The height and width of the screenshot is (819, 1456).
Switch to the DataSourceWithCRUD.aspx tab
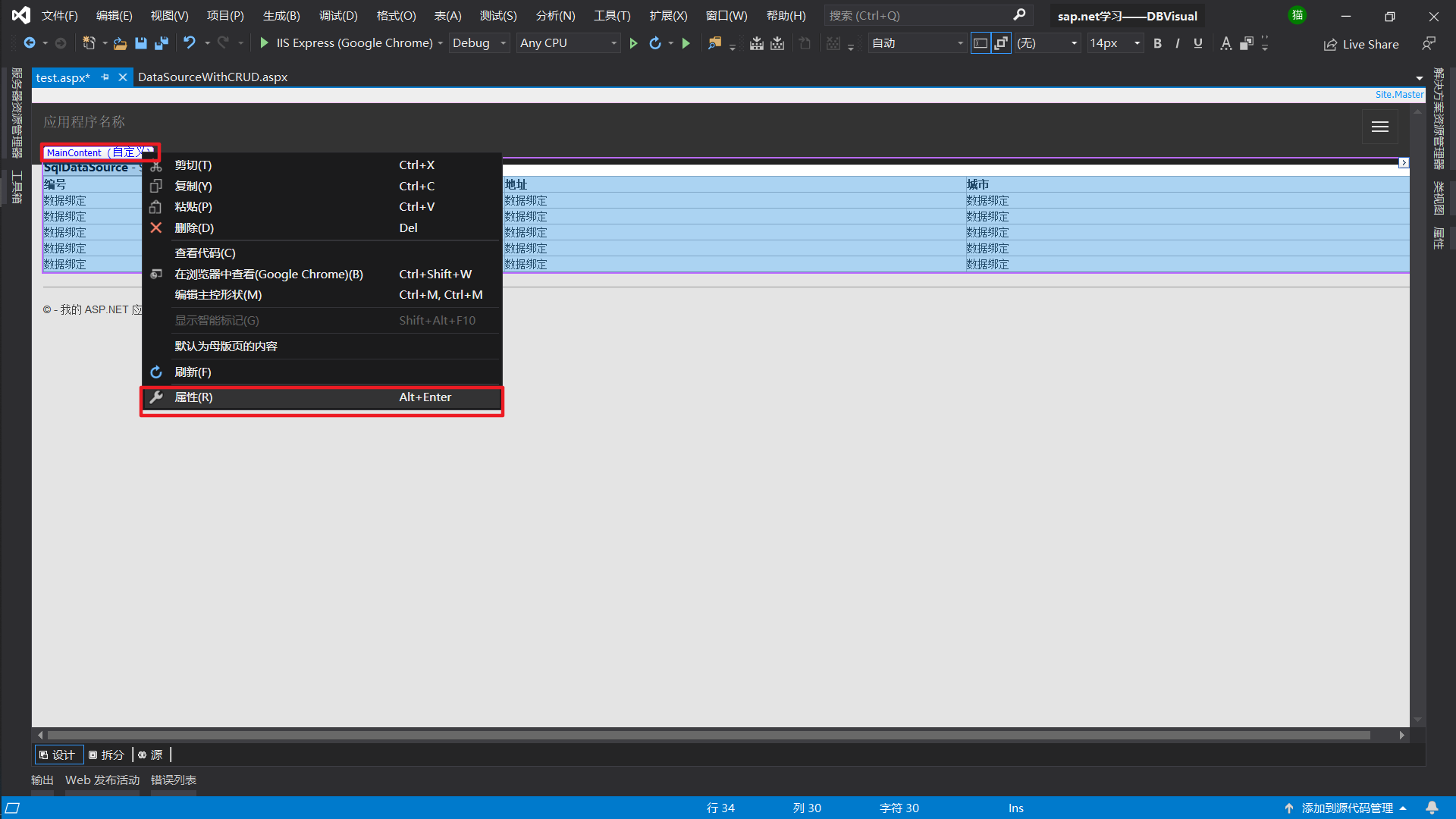click(212, 77)
